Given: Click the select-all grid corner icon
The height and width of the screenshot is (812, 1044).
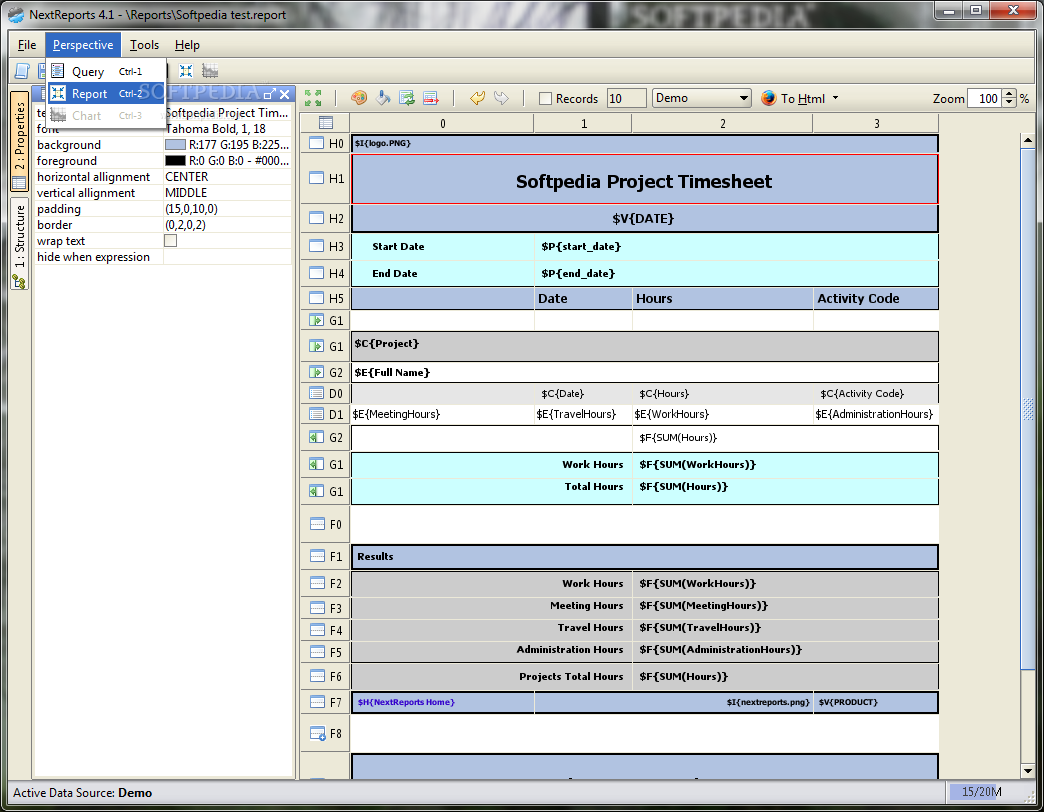Looking at the screenshot, I should pos(326,122).
